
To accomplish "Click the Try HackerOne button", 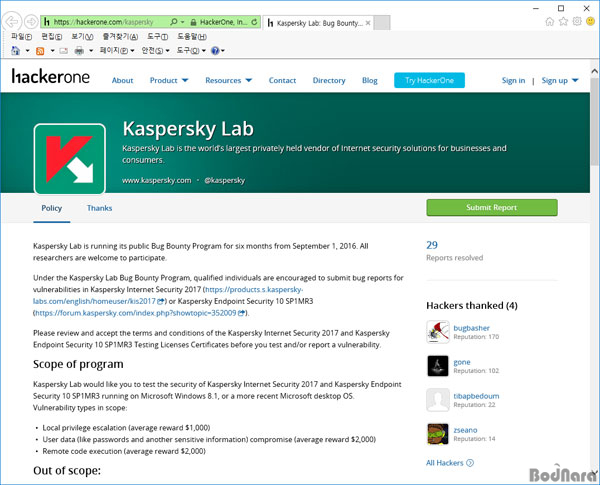I will 429,80.
